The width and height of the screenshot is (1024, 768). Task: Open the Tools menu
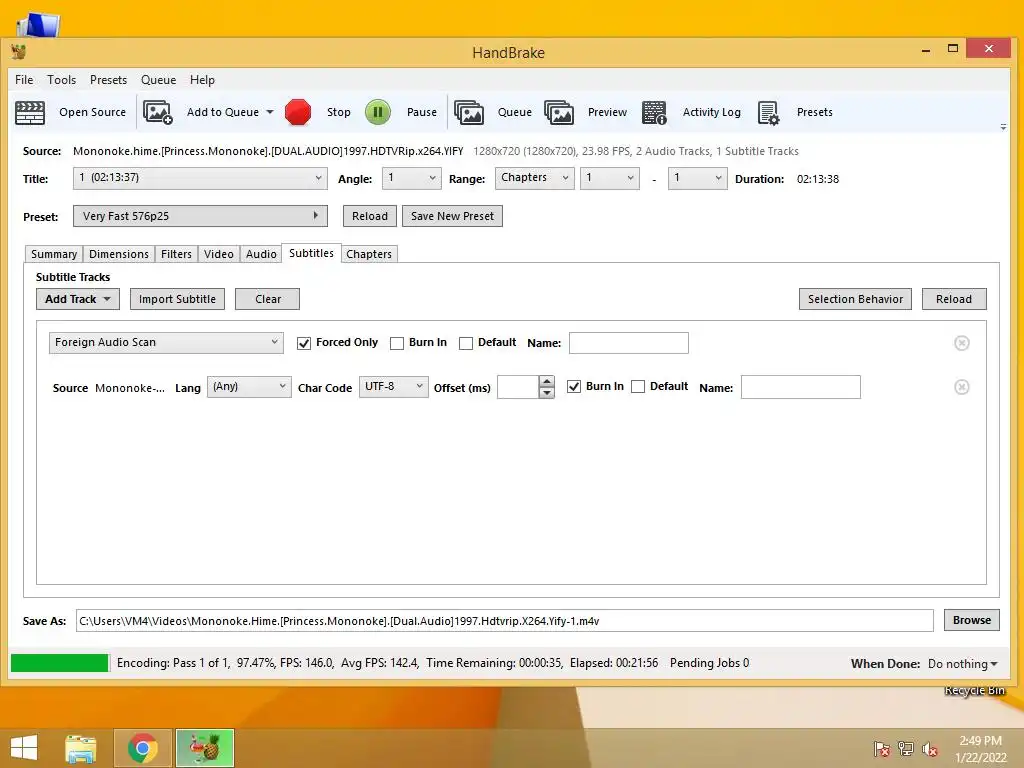click(61, 80)
